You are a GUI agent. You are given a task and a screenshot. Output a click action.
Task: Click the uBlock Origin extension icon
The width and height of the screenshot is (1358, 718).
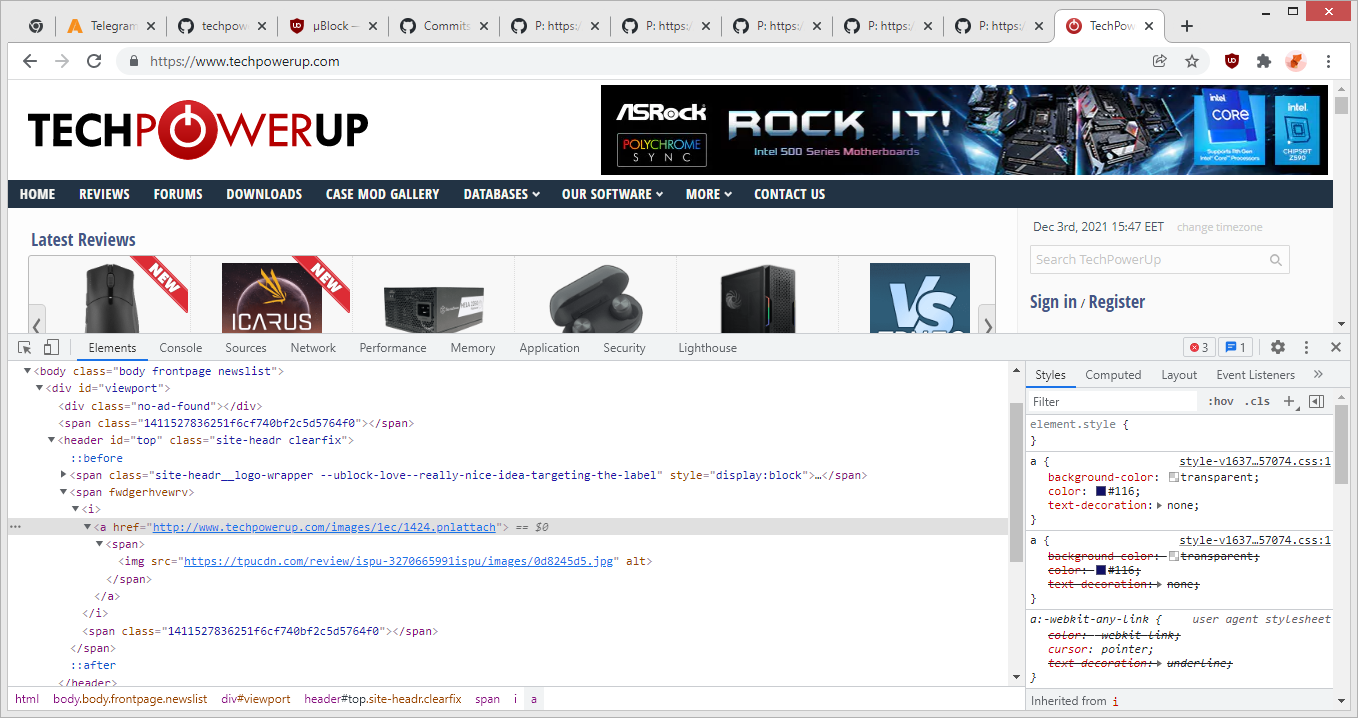pyautogui.click(x=1231, y=61)
